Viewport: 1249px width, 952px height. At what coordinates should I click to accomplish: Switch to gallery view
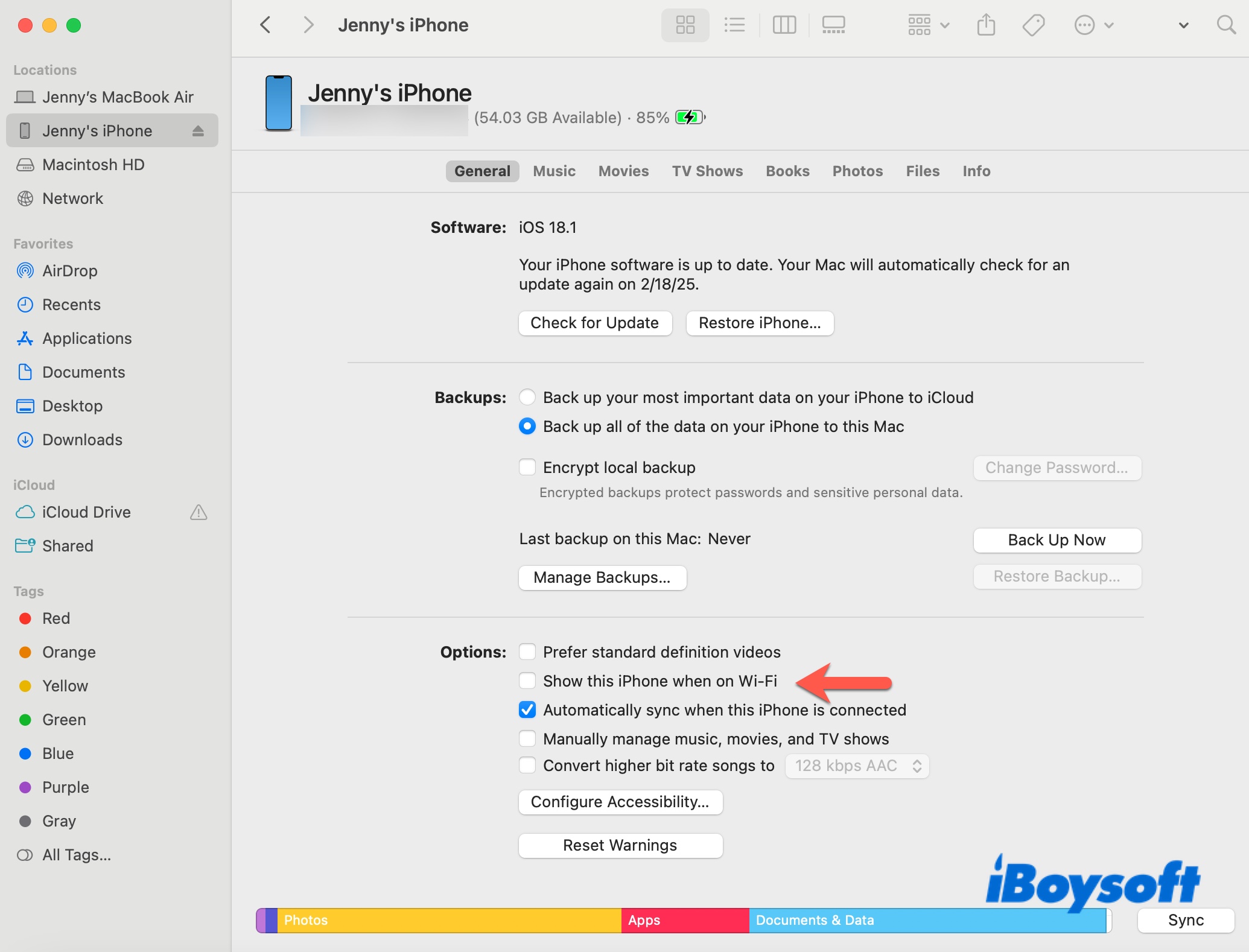[x=833, y=25]
